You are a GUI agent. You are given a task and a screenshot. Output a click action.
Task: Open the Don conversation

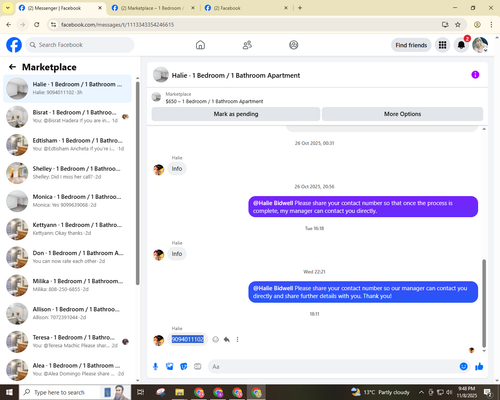pyautogui.click(x=67, y=257)
